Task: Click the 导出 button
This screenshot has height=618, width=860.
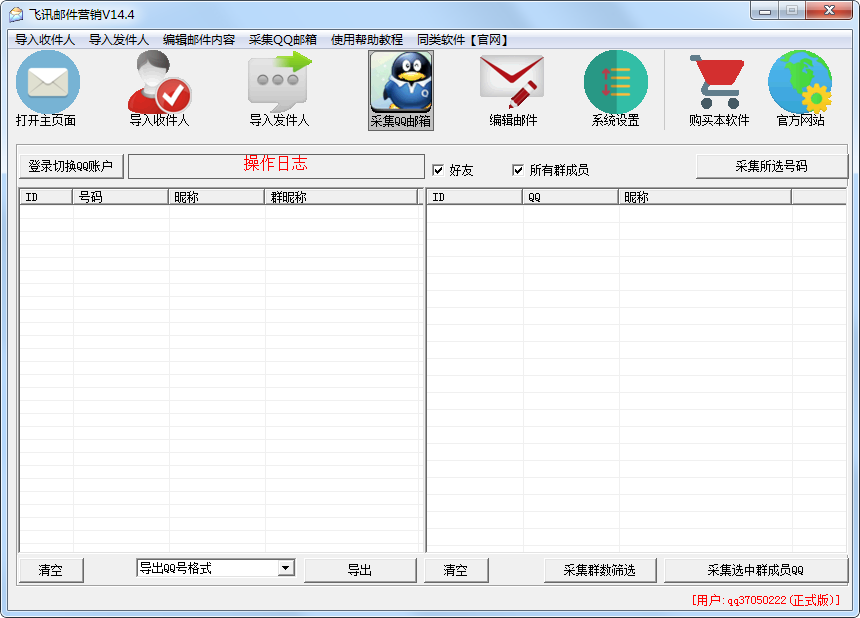Action: pos(360,570)
